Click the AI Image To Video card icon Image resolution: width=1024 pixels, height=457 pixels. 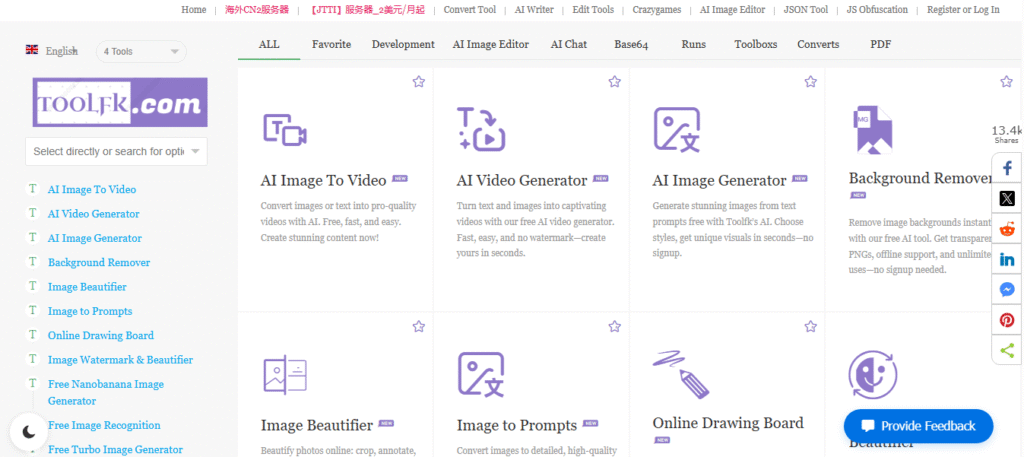point(284,130)
